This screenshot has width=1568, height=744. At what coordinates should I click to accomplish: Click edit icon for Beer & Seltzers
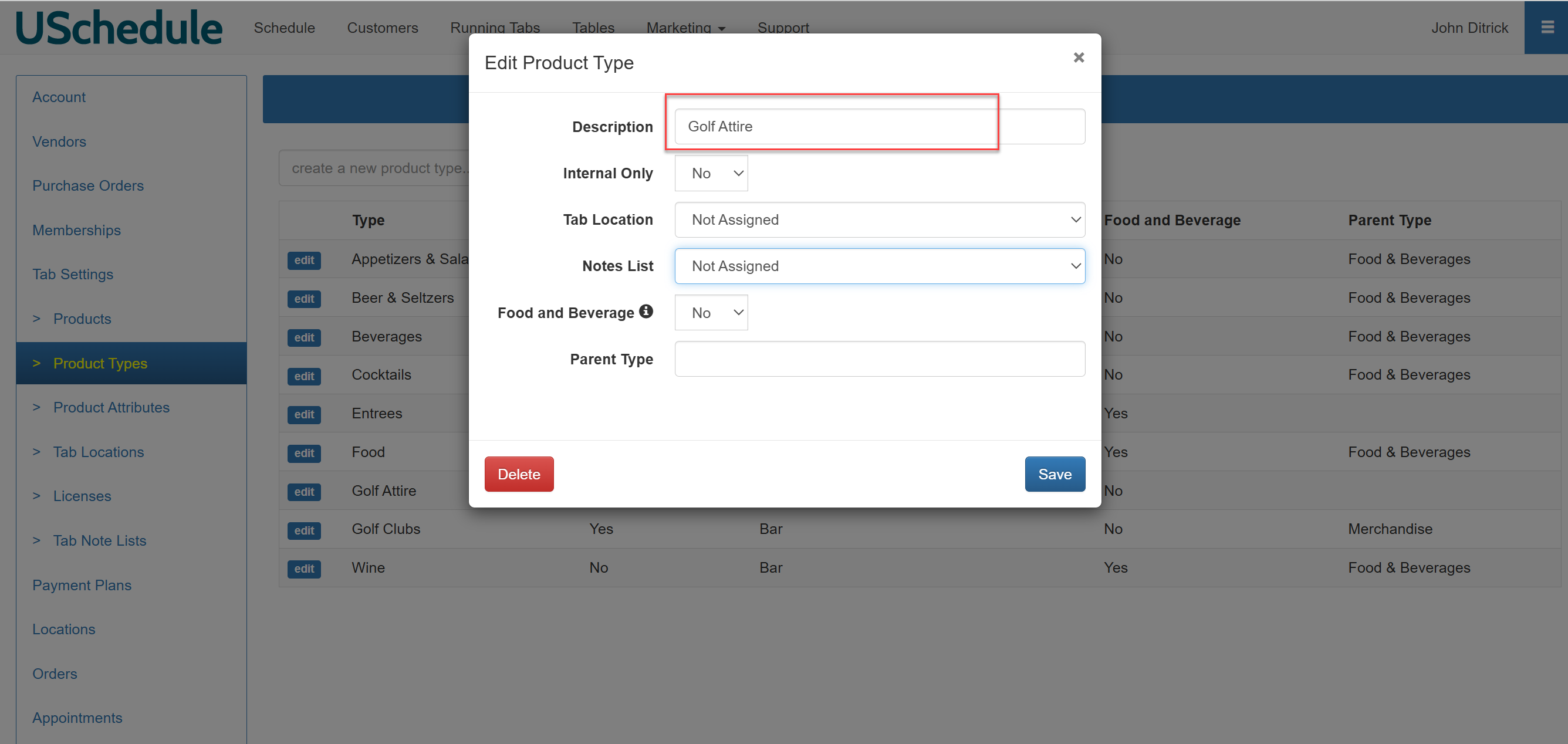coord(304,298)
